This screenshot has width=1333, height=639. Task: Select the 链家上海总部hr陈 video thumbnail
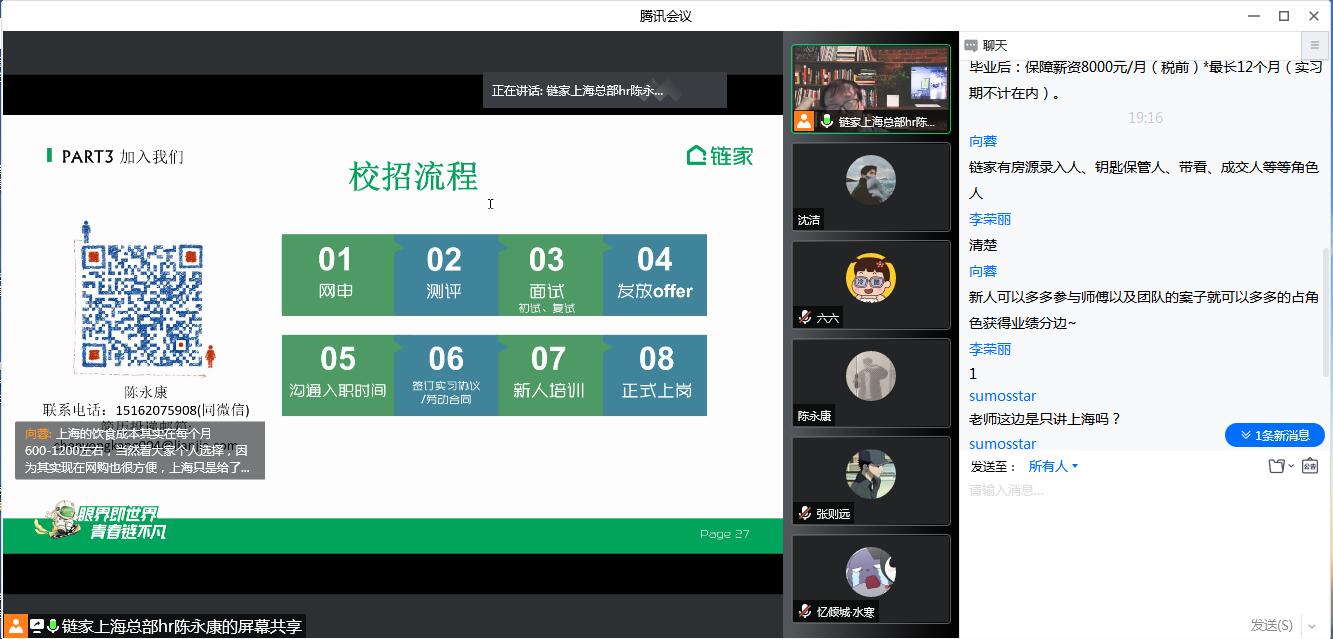tap(871, 89)
